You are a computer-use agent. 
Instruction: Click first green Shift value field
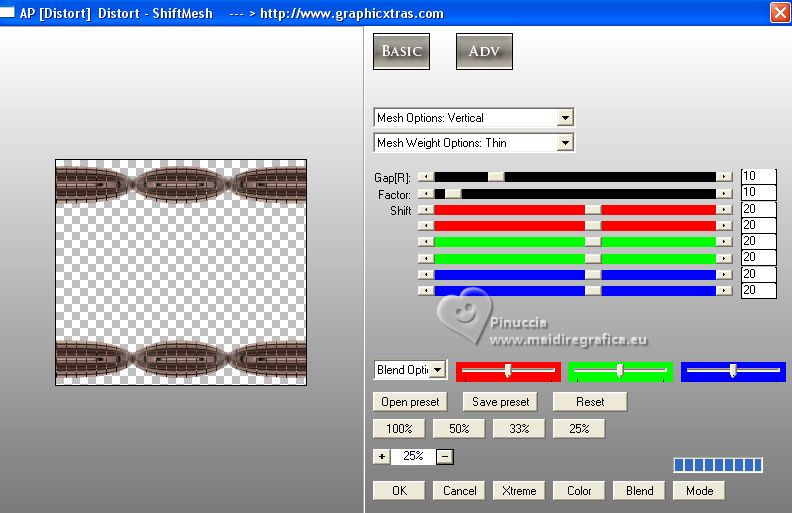[758, 241]
